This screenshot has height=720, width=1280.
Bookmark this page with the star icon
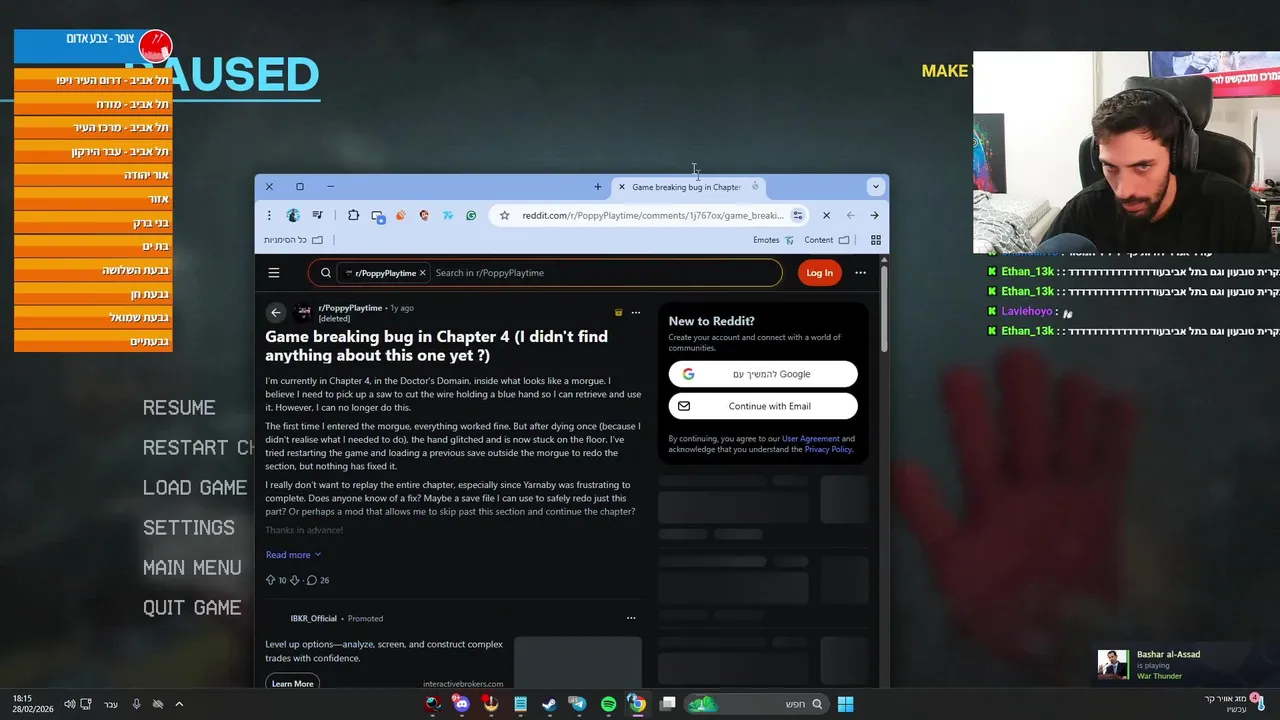[504, 215]
